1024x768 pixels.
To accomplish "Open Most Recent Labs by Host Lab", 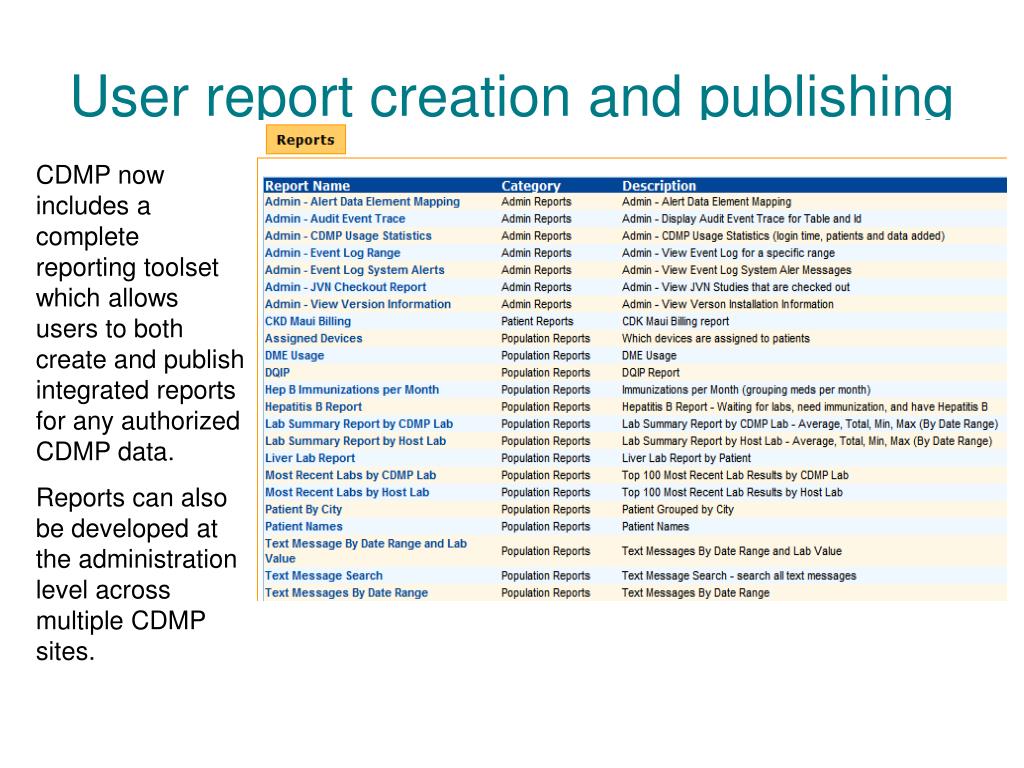I will (347, 492).
